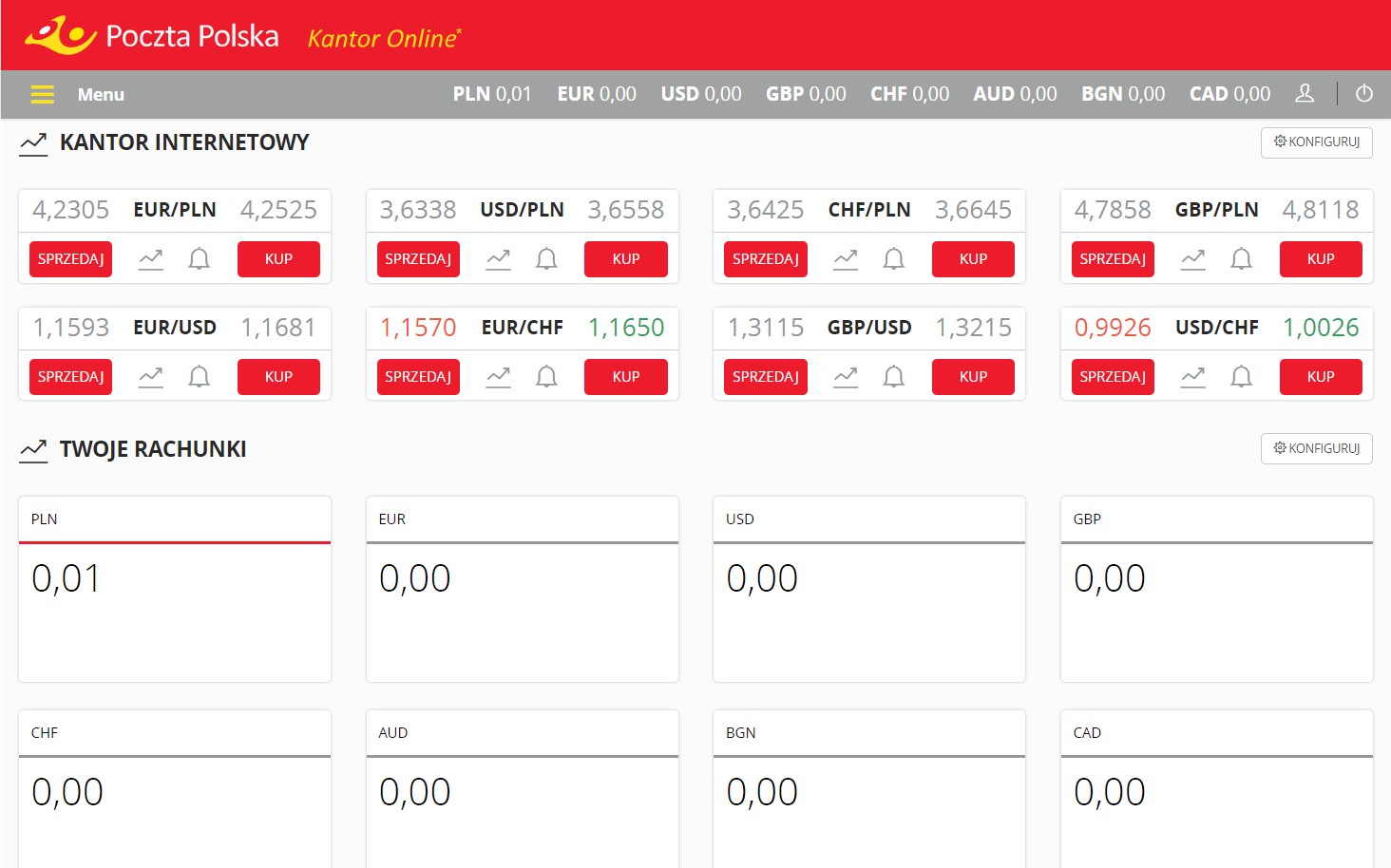1391x868 pixels.
Task: Set a bell alert for EUR/PLN
Action: coord(199,259)
